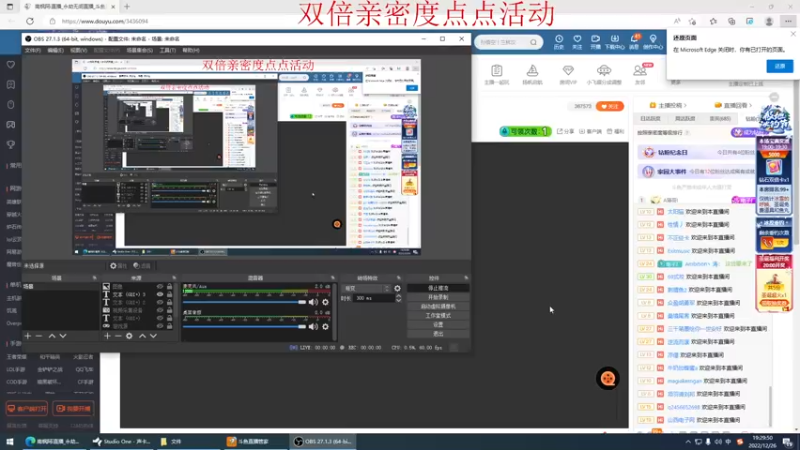
Task: Undock the 来源 panel via corner icon
Action: [x=174, y=278]
